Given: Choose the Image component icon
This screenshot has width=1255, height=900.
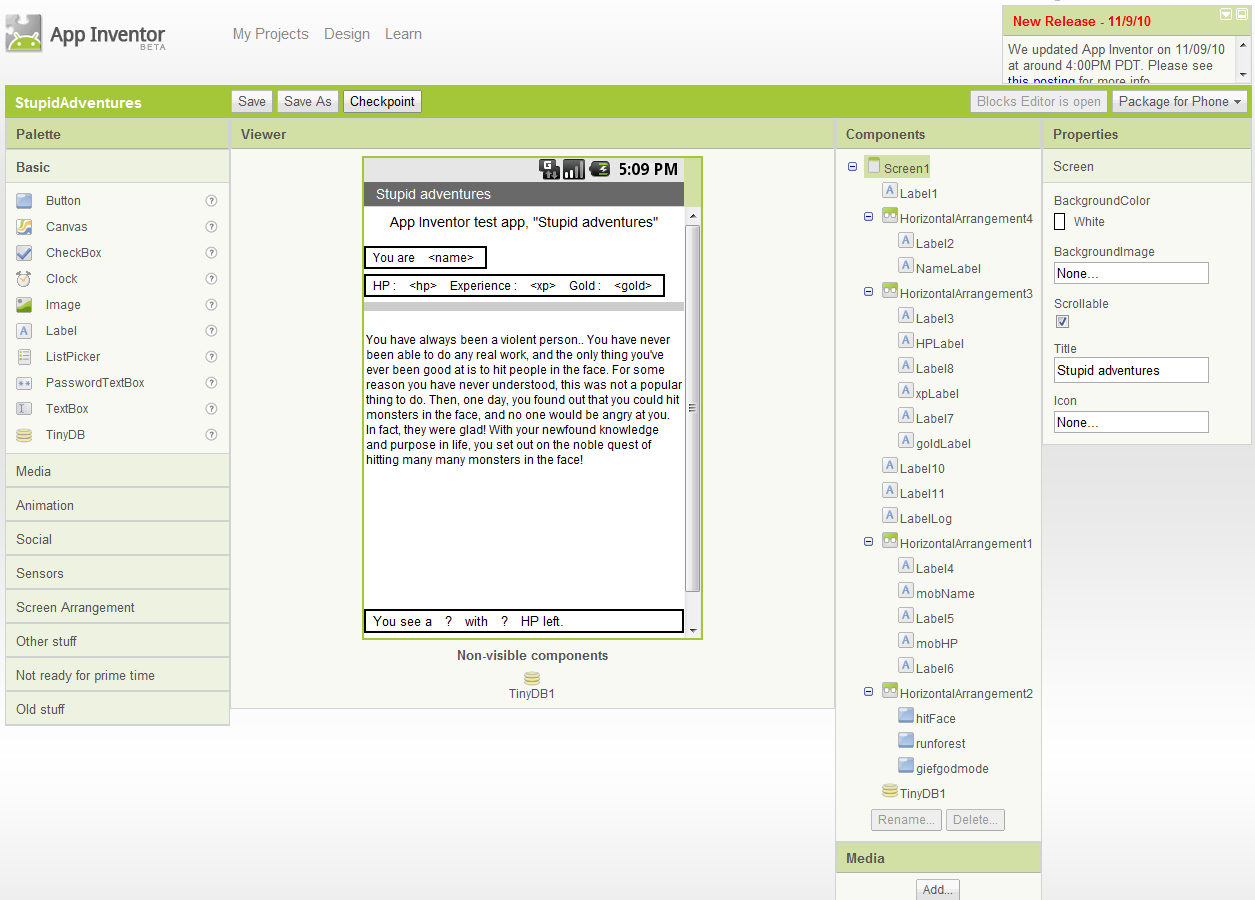Looking at the screenshot, I should 24,305.
